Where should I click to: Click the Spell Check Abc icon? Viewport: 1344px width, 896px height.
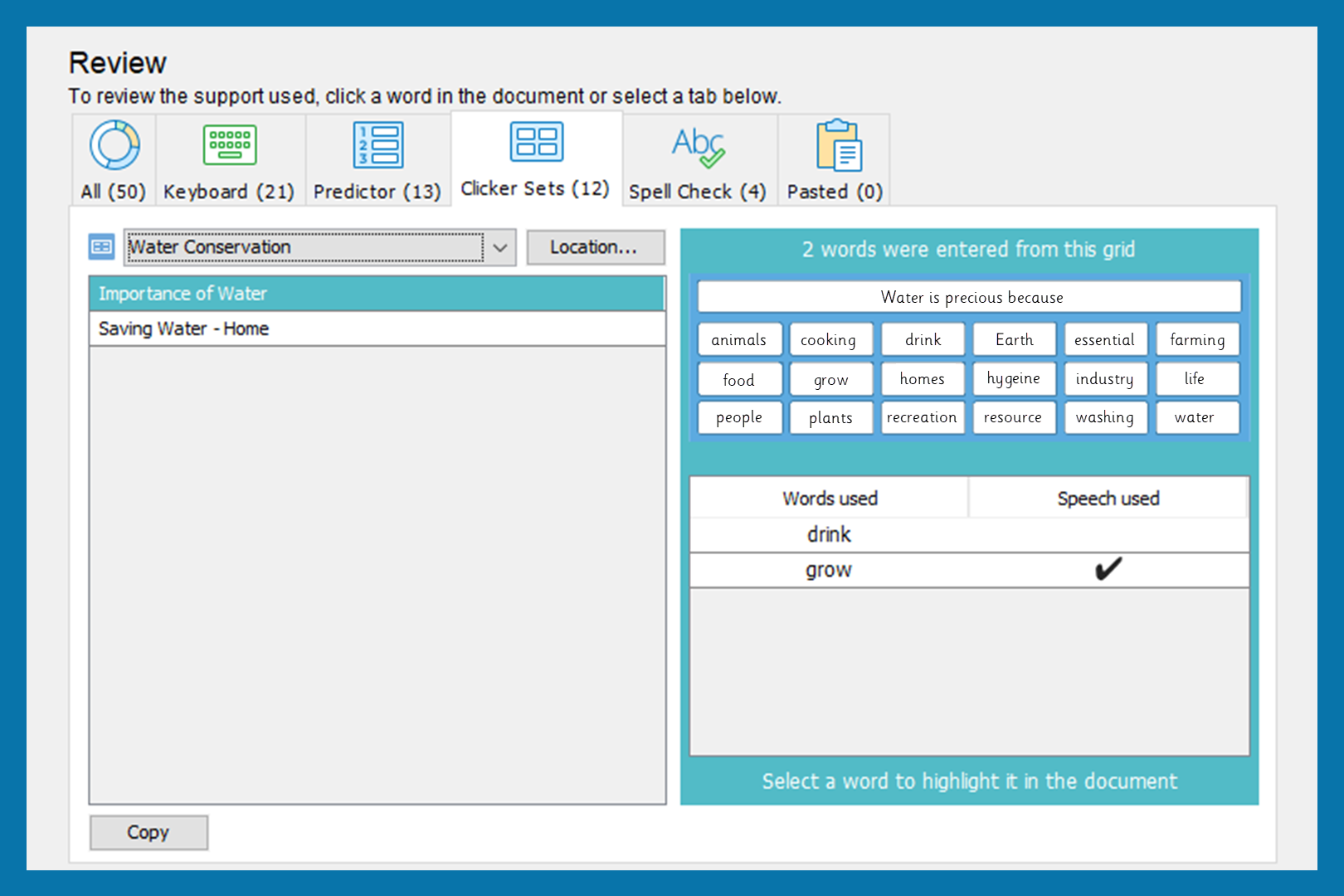point(698,147)
